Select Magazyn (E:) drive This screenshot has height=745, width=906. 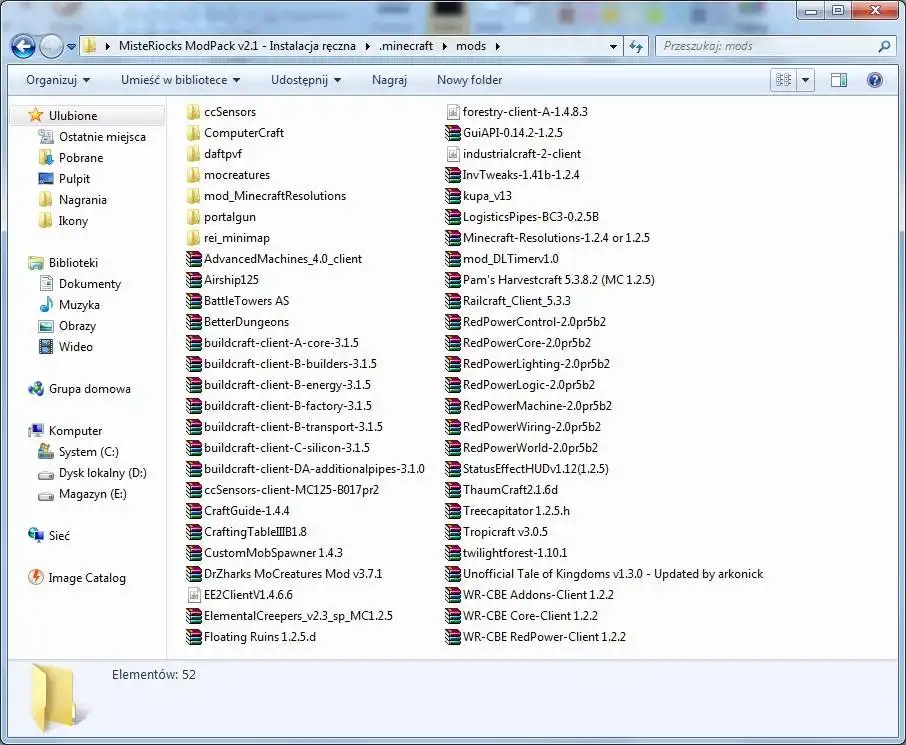92,494
